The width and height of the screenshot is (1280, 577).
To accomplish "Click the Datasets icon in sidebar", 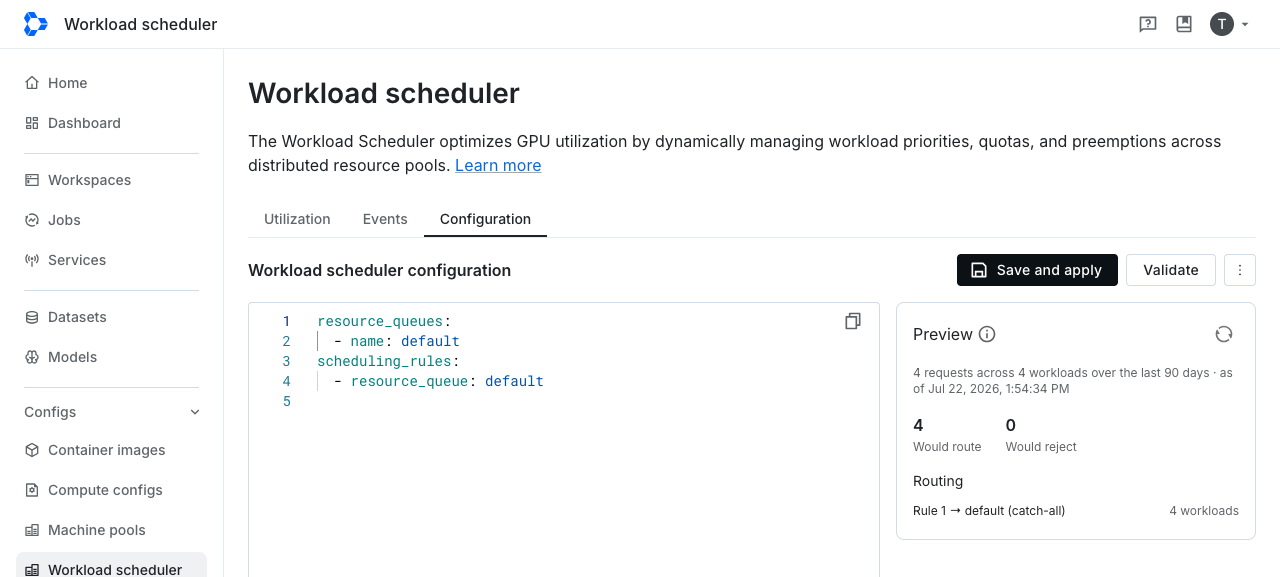I will 32,317.
